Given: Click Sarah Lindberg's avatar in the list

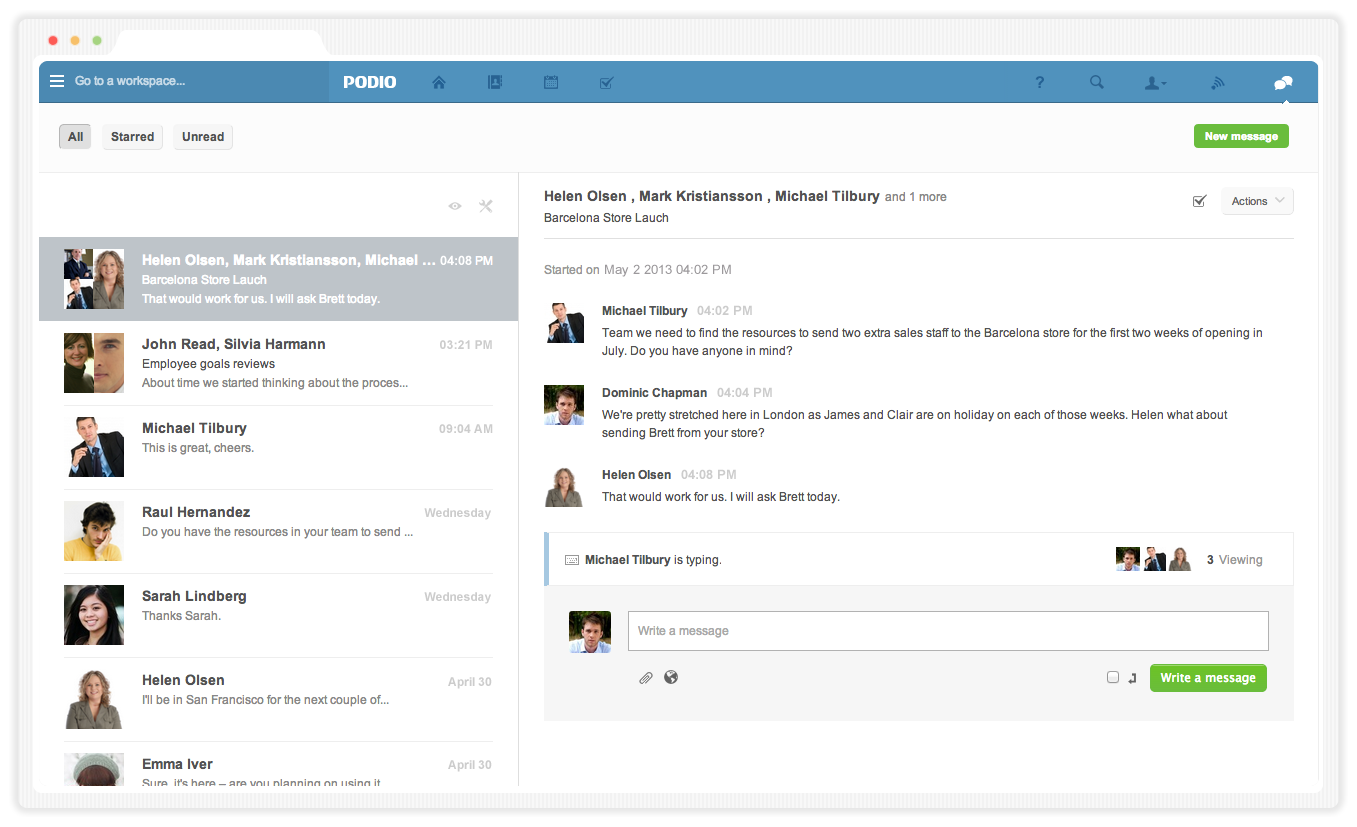Looking at the screenshot, I should [94, 615].
